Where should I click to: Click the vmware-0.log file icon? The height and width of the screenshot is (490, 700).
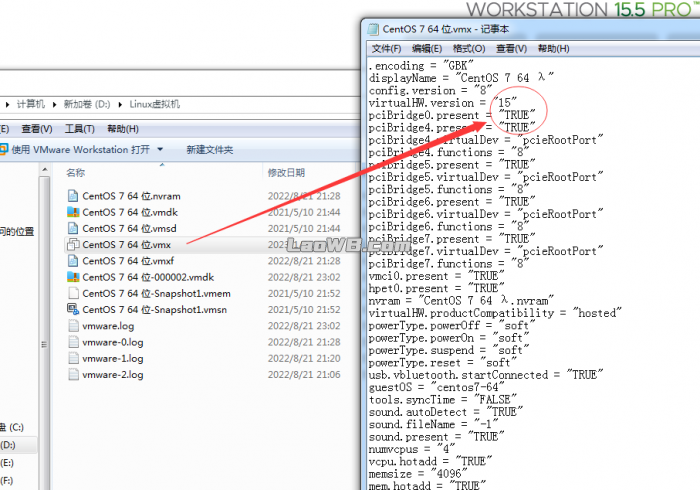click(73, 342)
